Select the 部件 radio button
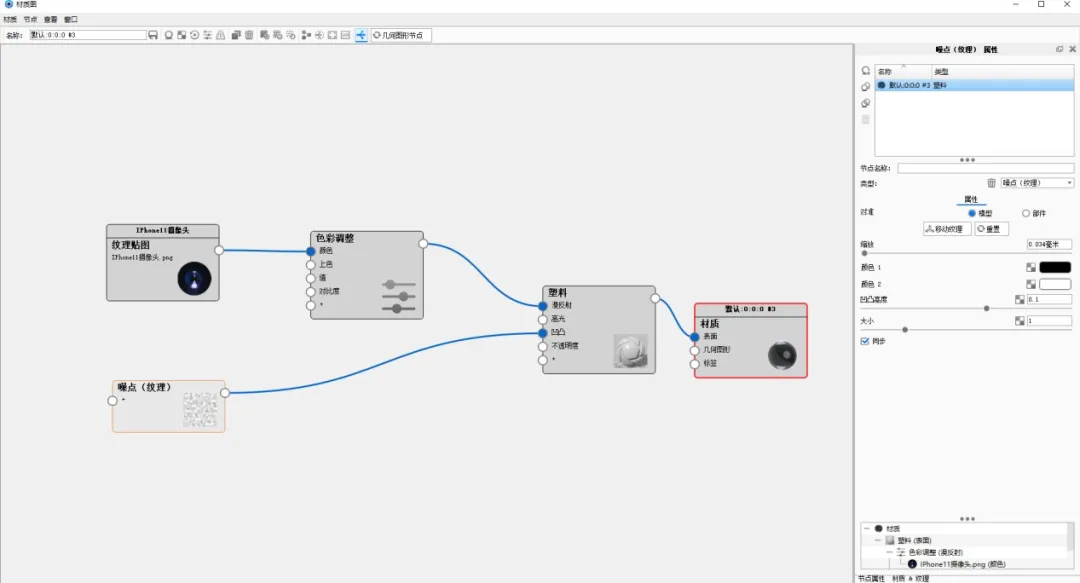The height and width of the screenshot is (583, 1080). click(1026, 214)
